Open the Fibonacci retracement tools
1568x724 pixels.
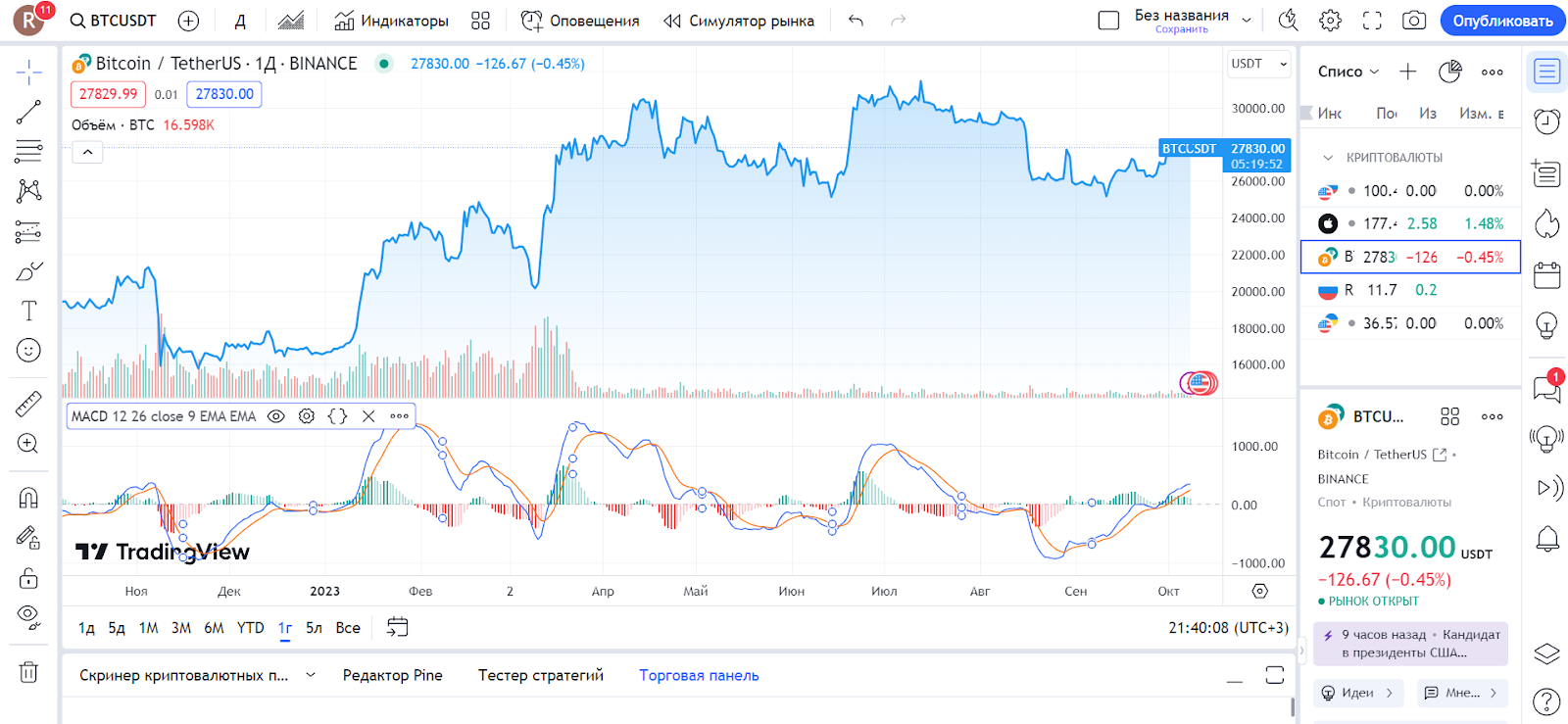pos(28,152)
